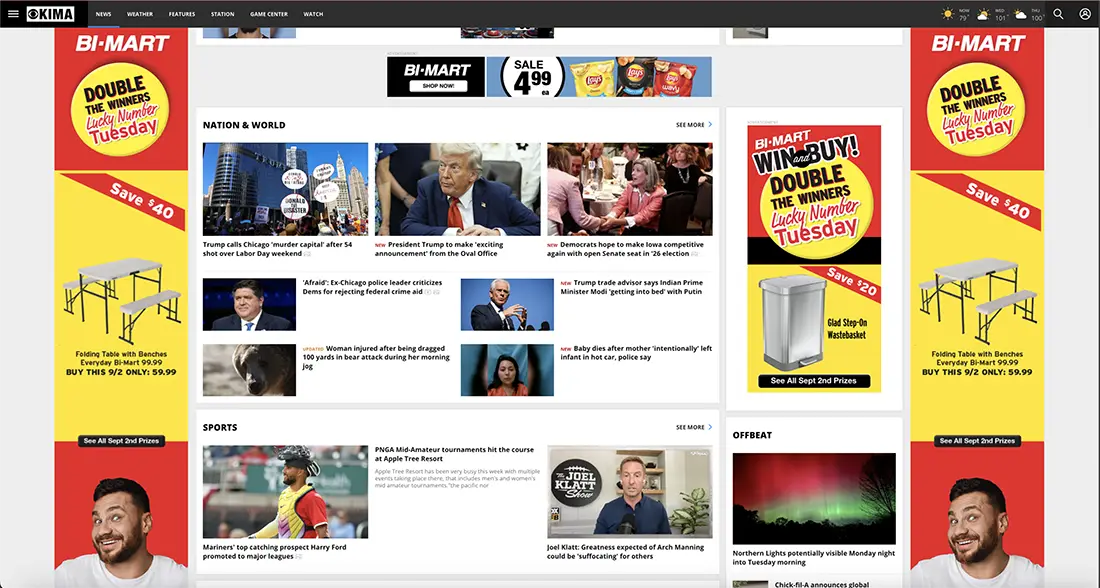The image size is (1100, 588).
Task: Open the search magnifier icon
Action: point(1058,14)
